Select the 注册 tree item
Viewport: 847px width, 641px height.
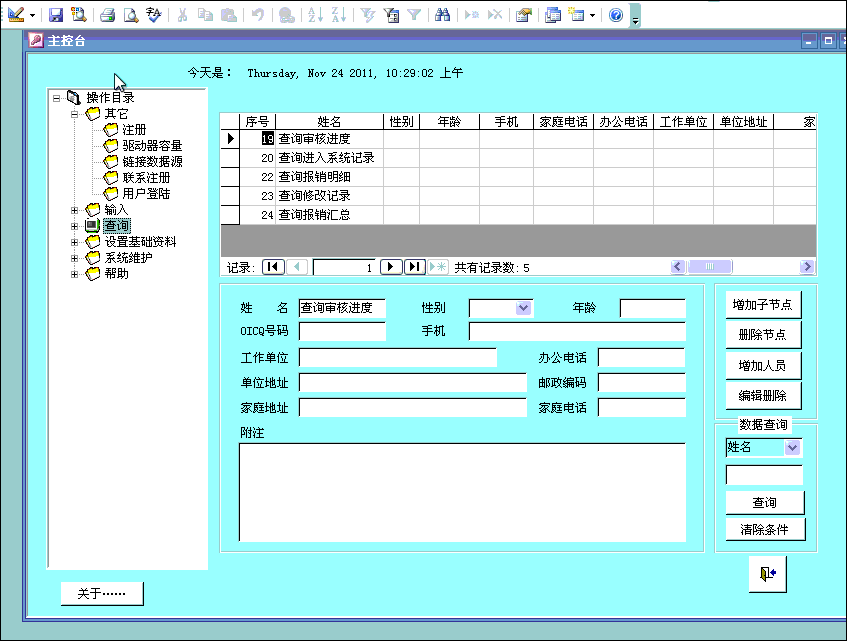pos(134,130)
